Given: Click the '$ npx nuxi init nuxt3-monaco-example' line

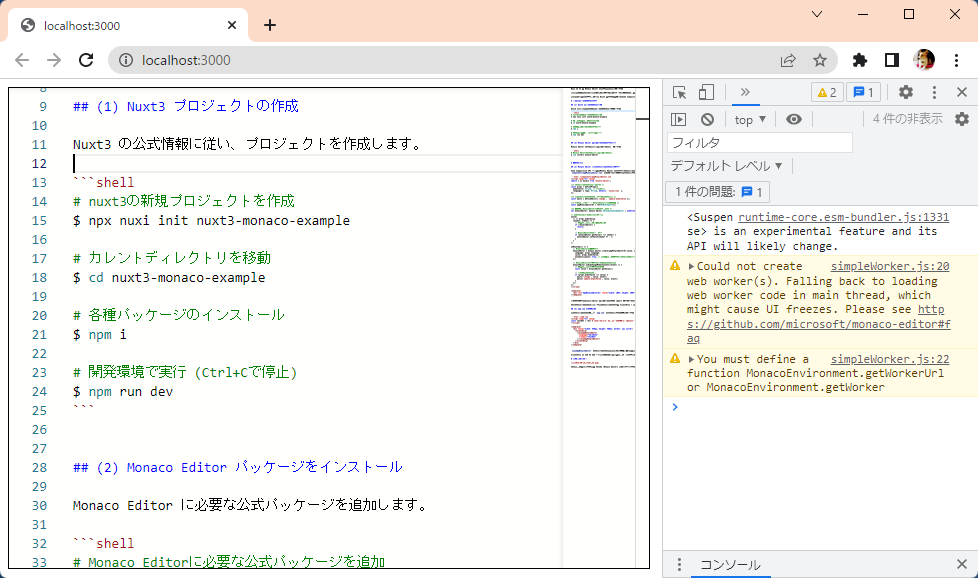Looking at the screenshot, I should tap(211, 221).
